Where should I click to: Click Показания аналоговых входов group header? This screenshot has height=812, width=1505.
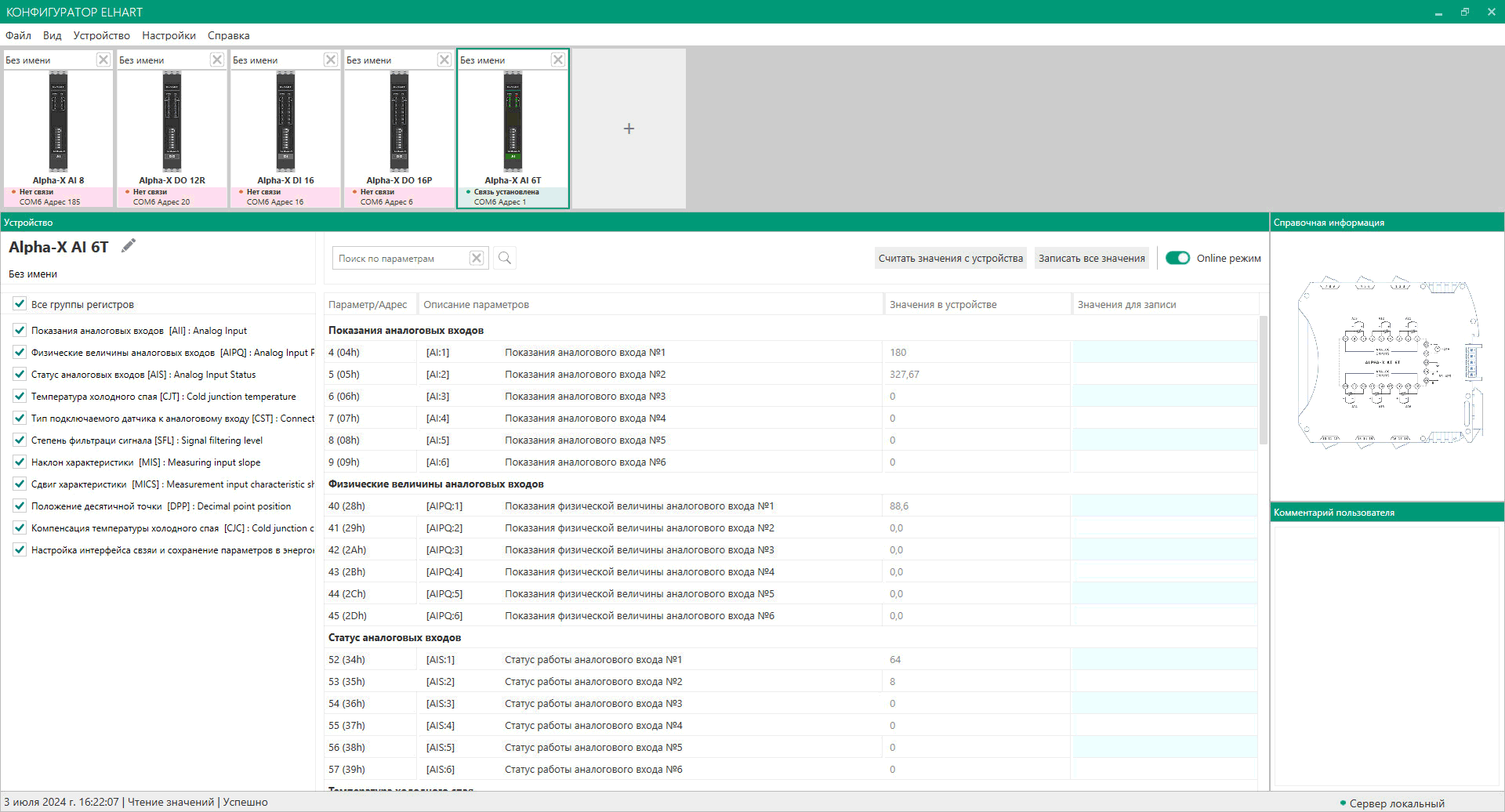point(406,331)
